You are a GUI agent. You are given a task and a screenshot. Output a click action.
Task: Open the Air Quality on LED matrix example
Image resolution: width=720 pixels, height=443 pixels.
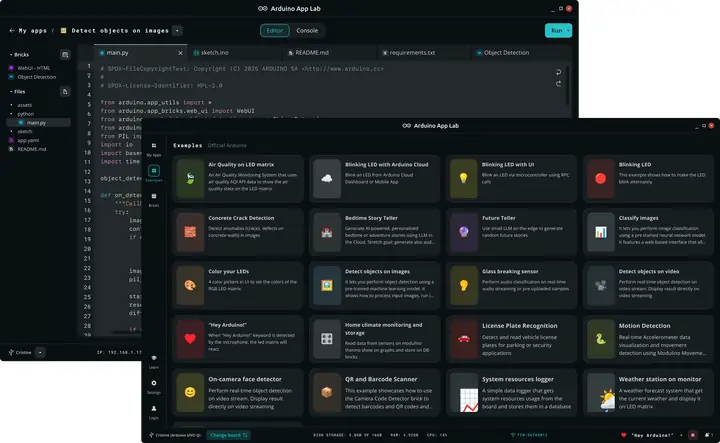tap(238, 179)
